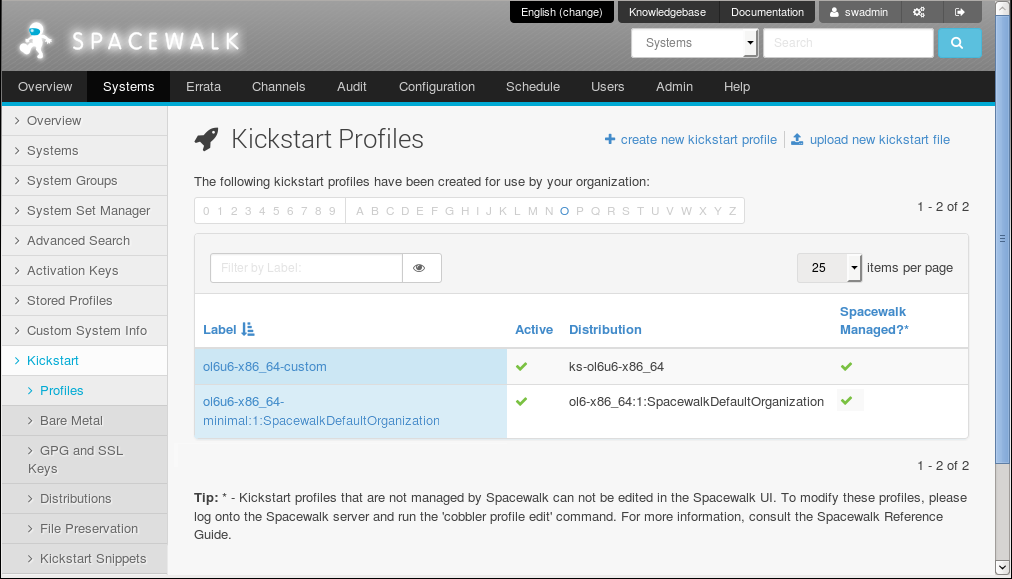Open ol6u6-x86_64-custom profile
This screenshot has height=579, width=1012.
coord(265,367)
